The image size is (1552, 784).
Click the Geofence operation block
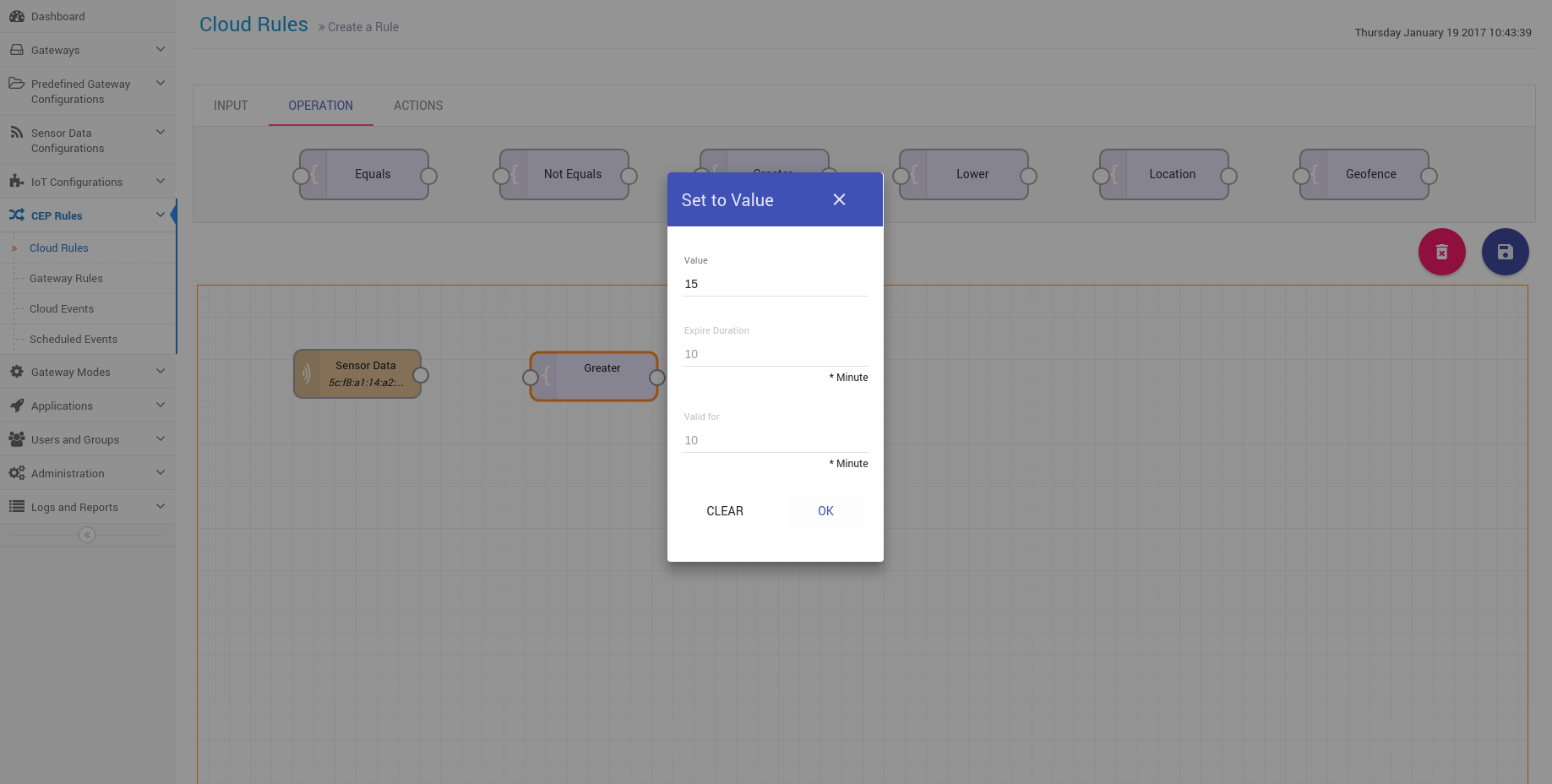click(1370, 174)
